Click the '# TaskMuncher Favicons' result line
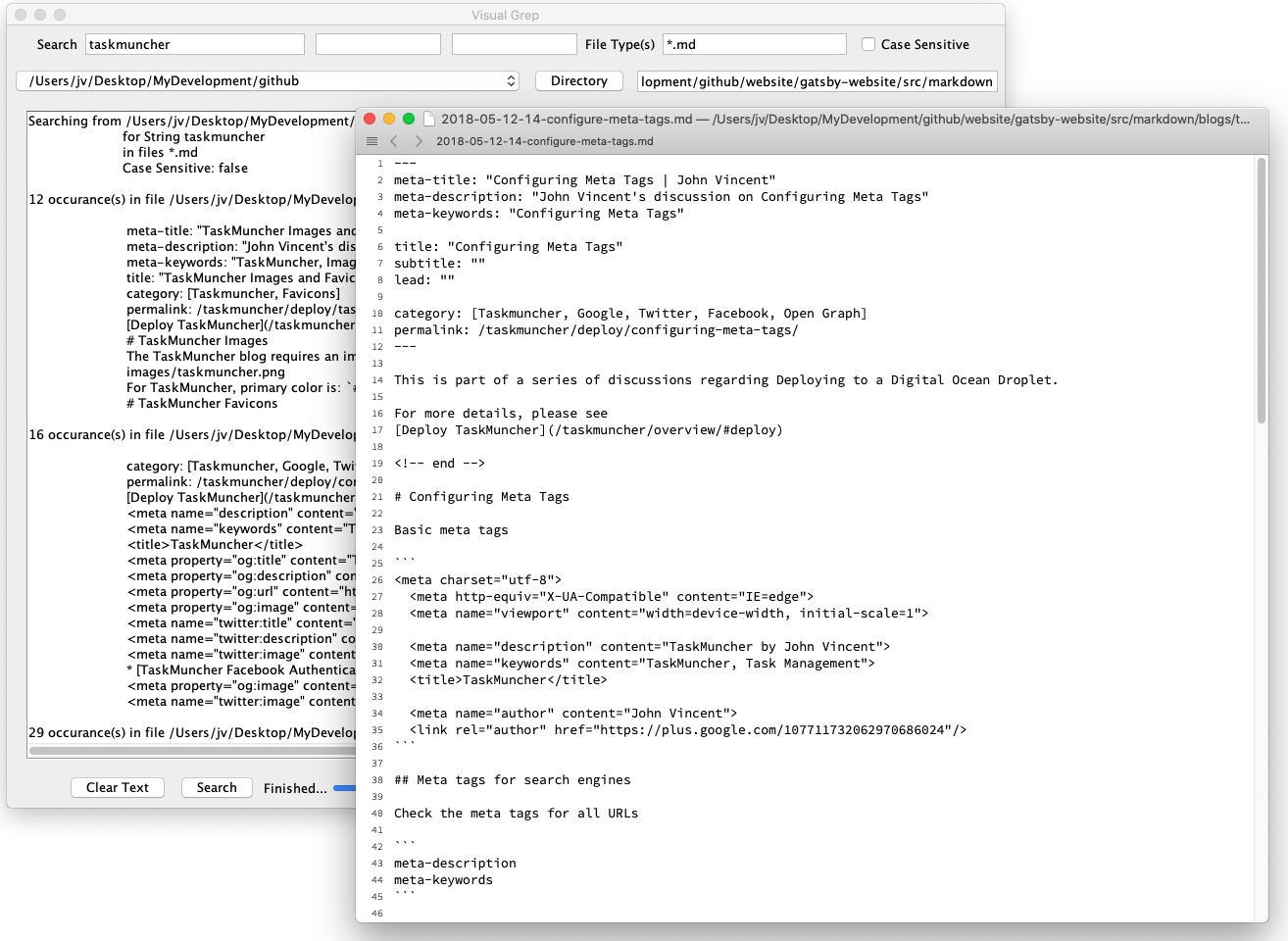 (x=202, y=403)
